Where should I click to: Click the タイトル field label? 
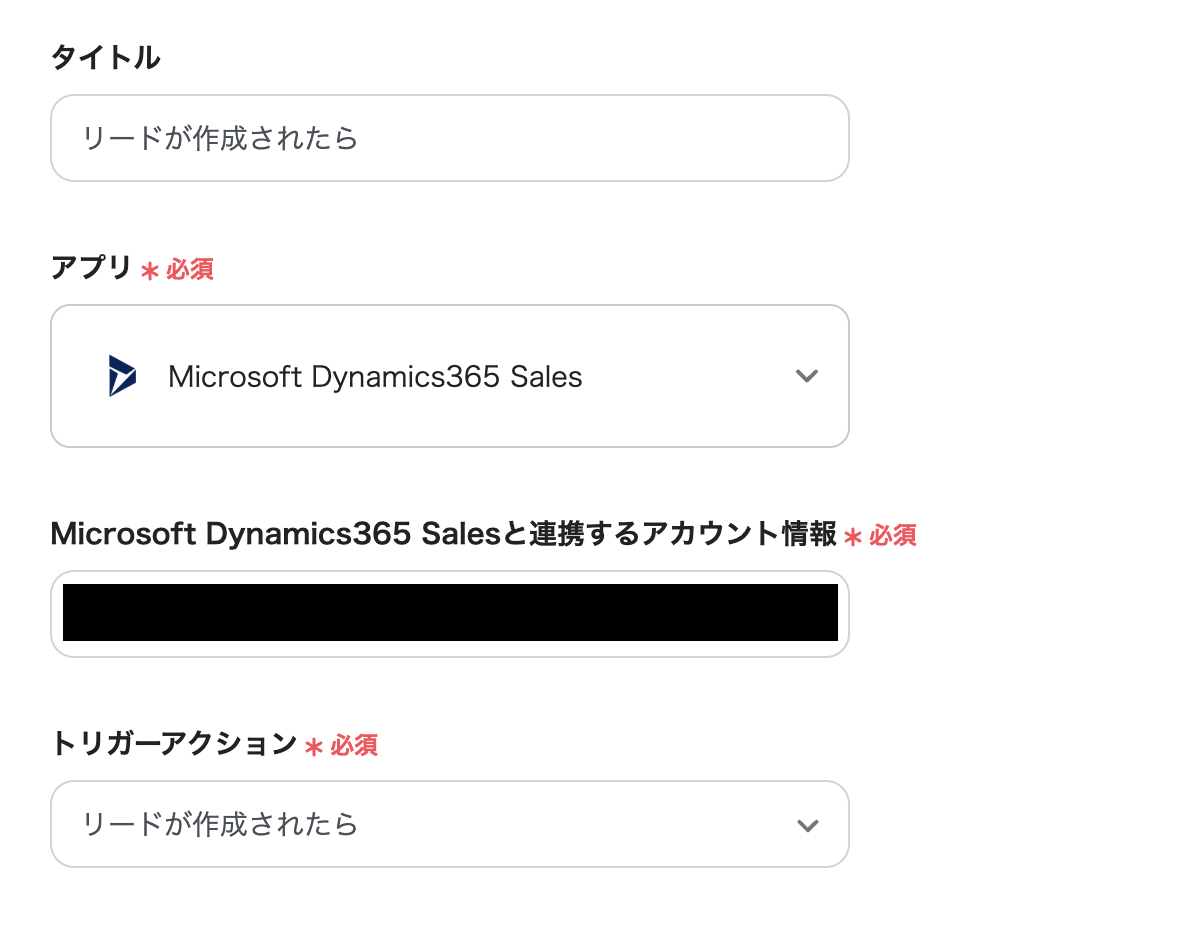(105, 58)
